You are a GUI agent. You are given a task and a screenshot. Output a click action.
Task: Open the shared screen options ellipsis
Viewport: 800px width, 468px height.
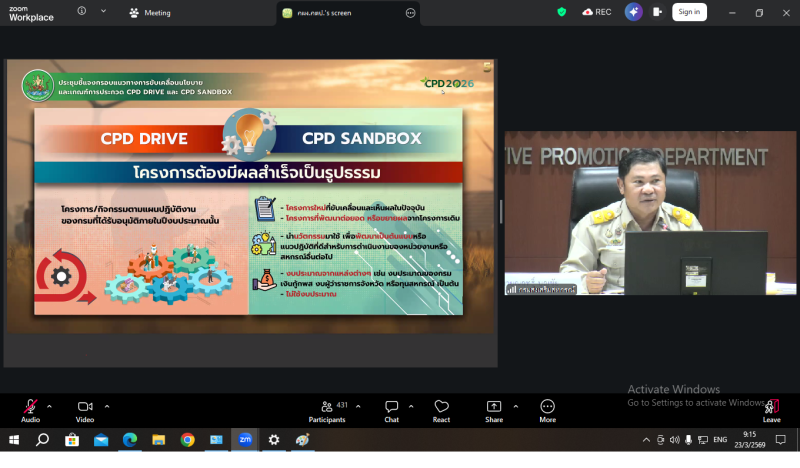(x=410, y=13)
